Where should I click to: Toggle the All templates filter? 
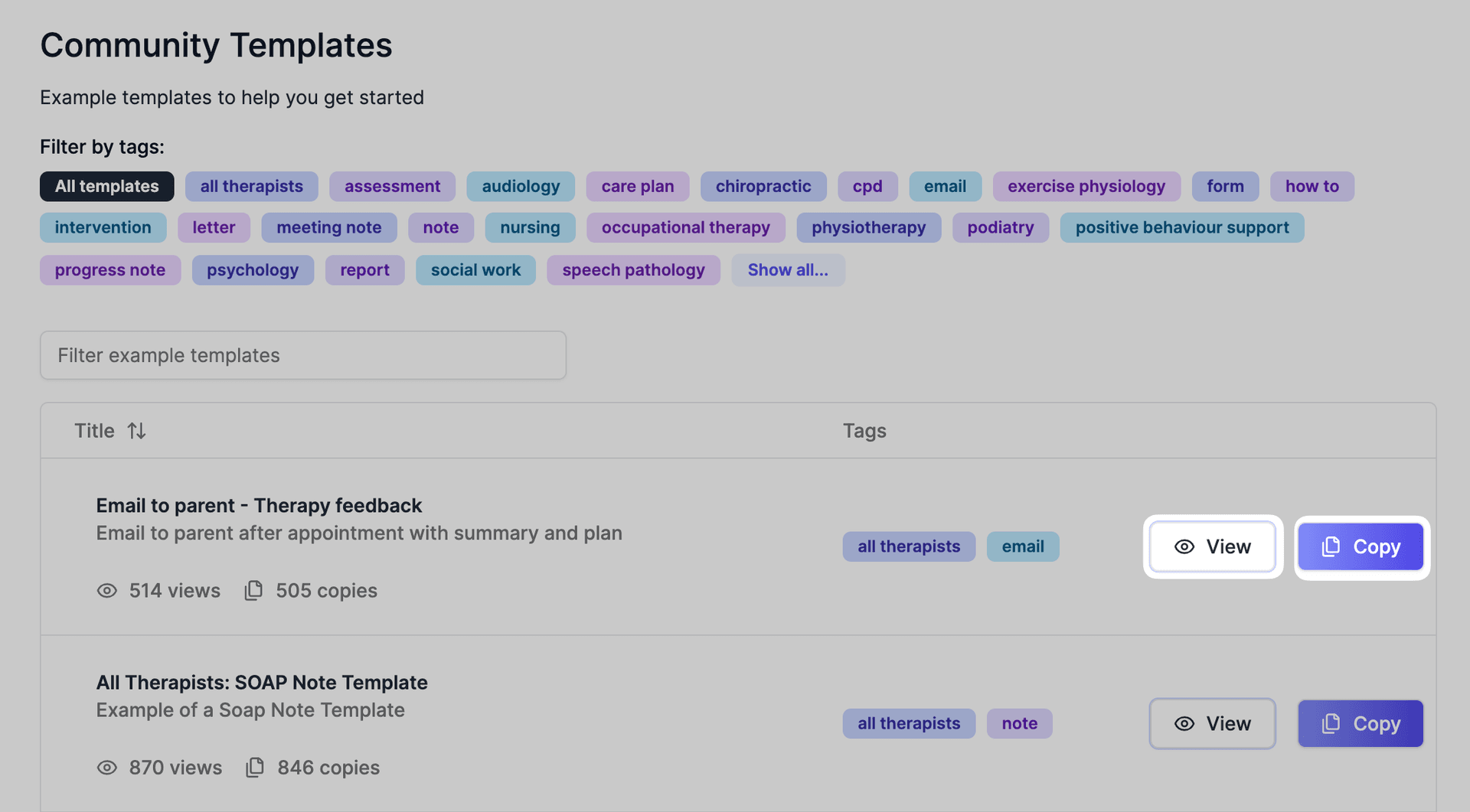point(106,186)
